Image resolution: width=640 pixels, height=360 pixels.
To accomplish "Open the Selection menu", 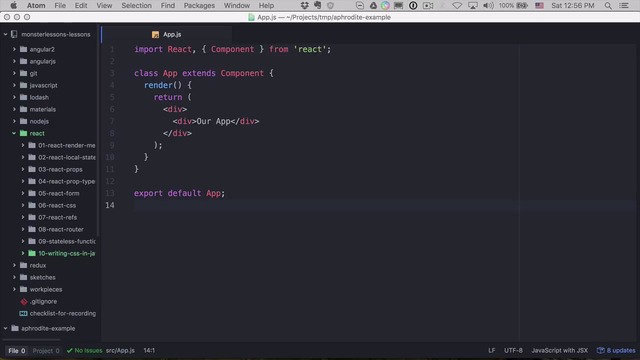I will (136, 5).
